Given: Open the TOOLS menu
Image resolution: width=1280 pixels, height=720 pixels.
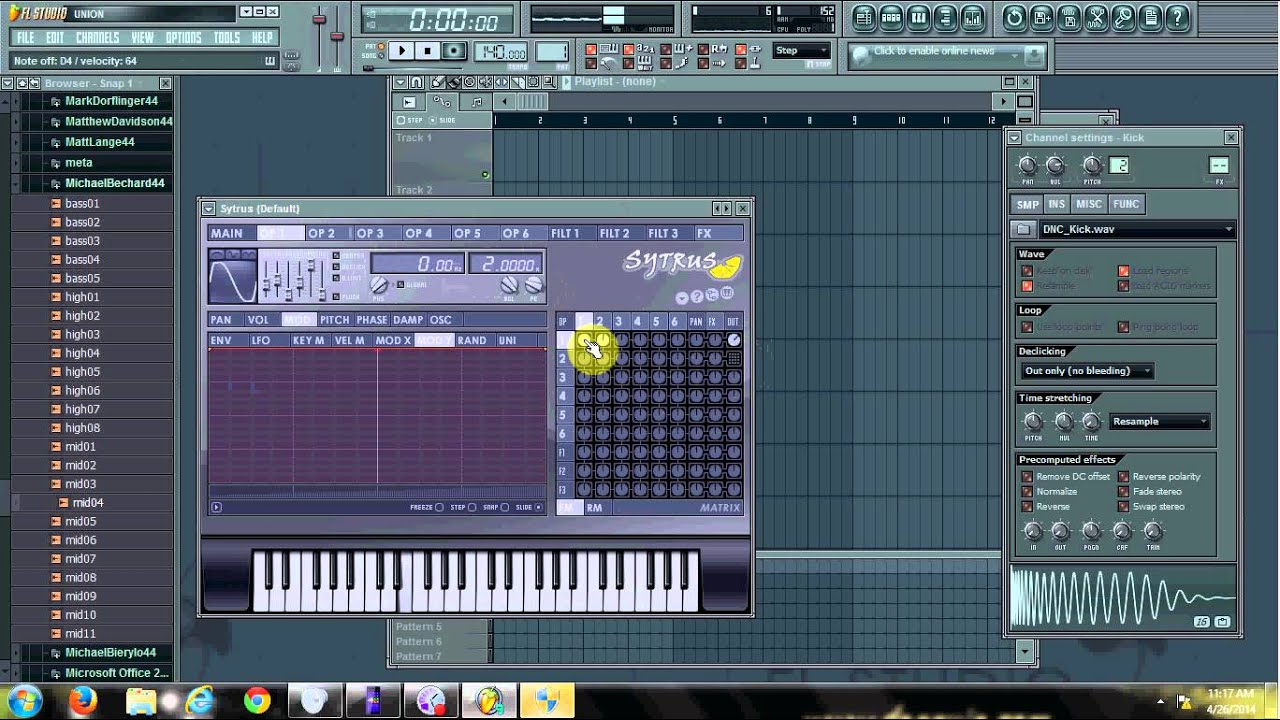Looking at the screenshot, I should click(x=227, y=38).
